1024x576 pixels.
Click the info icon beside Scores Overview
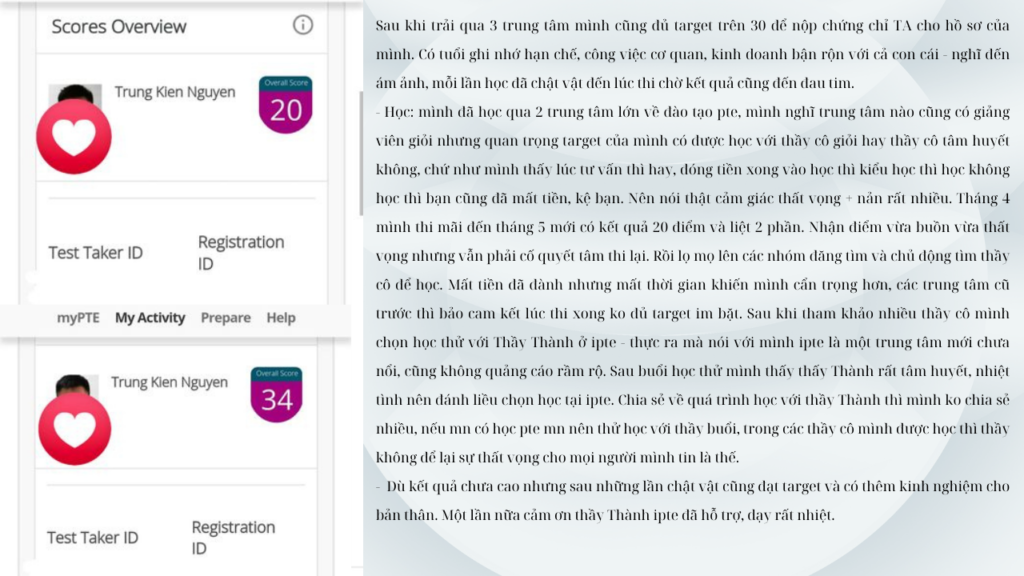point(302,25)
